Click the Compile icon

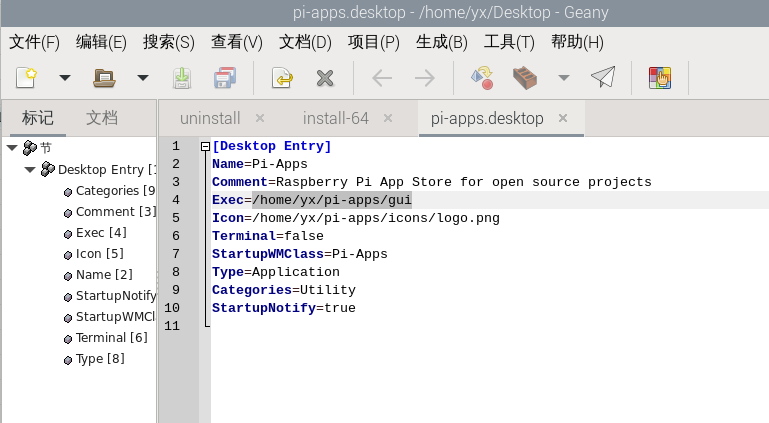tap(482, 78)
